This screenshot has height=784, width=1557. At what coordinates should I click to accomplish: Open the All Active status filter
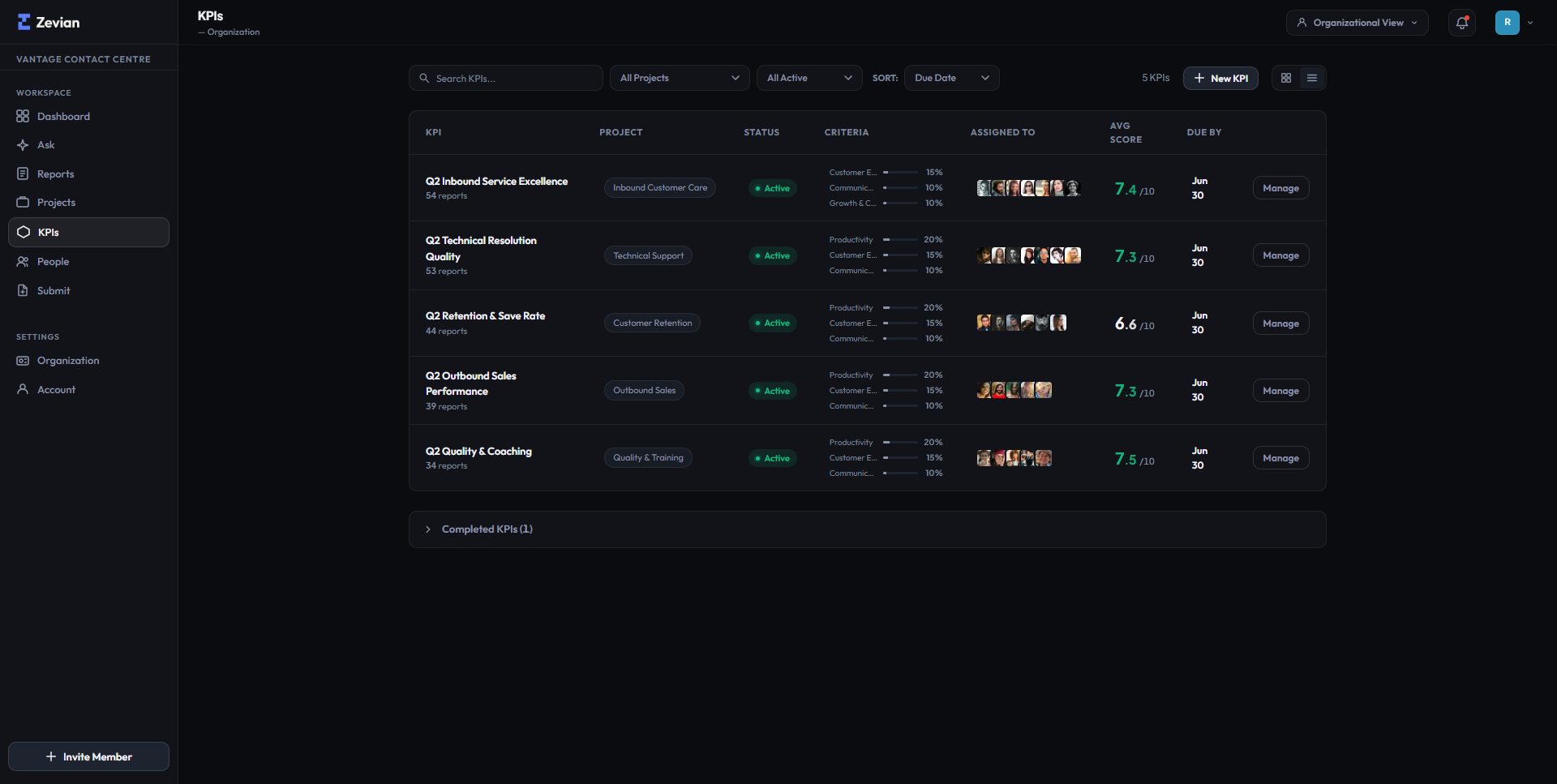click(809, 78)
